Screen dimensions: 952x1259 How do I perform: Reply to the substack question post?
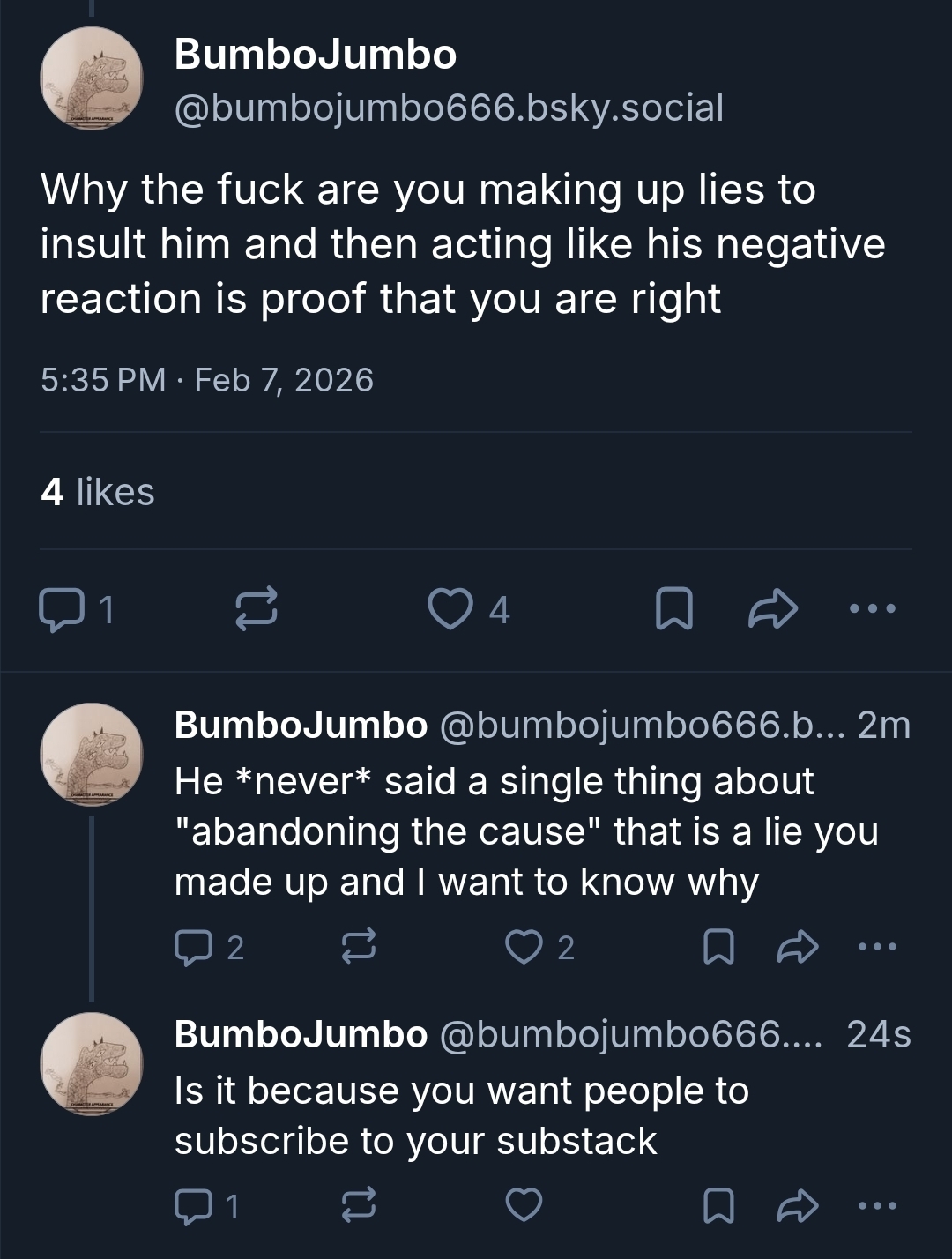(x=191, y=1205)
